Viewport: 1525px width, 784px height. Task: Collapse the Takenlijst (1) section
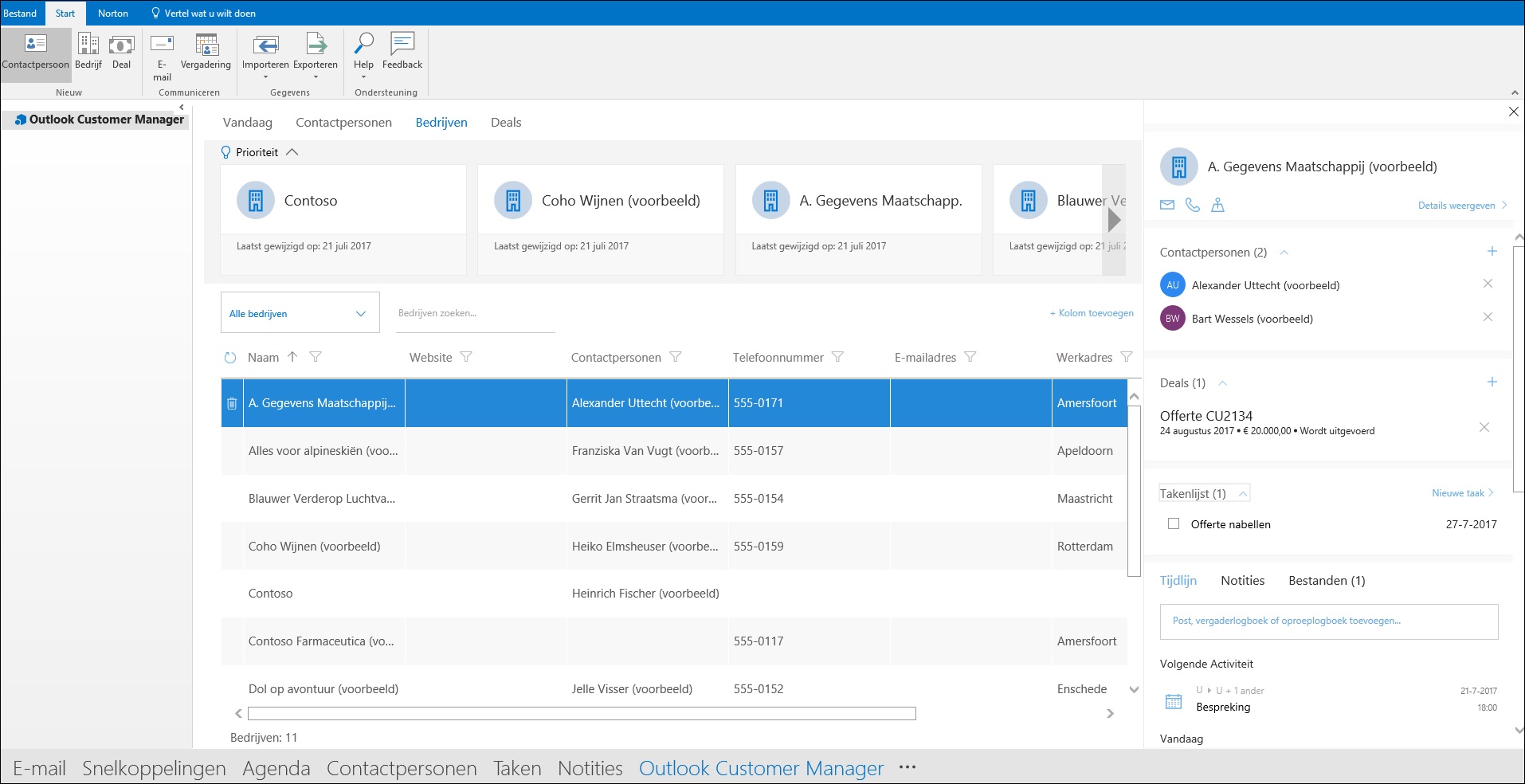pyautogui.click(x=1242, y=494)
